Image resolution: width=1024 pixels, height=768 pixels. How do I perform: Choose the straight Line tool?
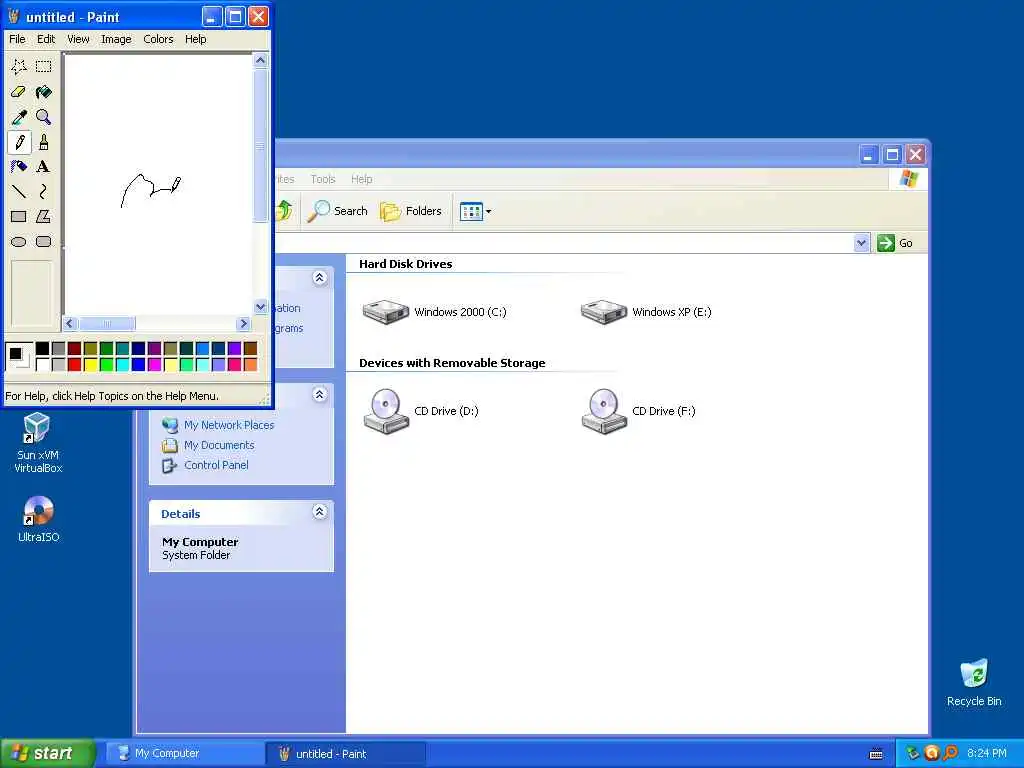(x=19, y=191)
